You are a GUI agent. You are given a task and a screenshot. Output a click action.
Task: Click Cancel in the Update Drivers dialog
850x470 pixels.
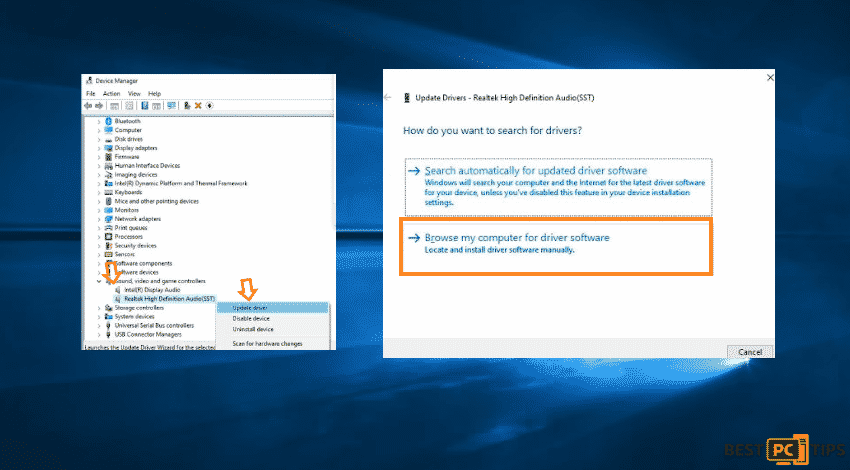point(750,352)
